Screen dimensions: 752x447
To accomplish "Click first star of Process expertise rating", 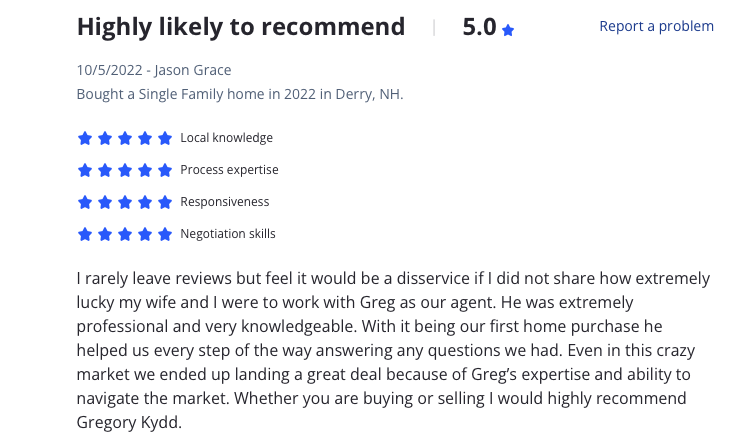I will 85,170.
